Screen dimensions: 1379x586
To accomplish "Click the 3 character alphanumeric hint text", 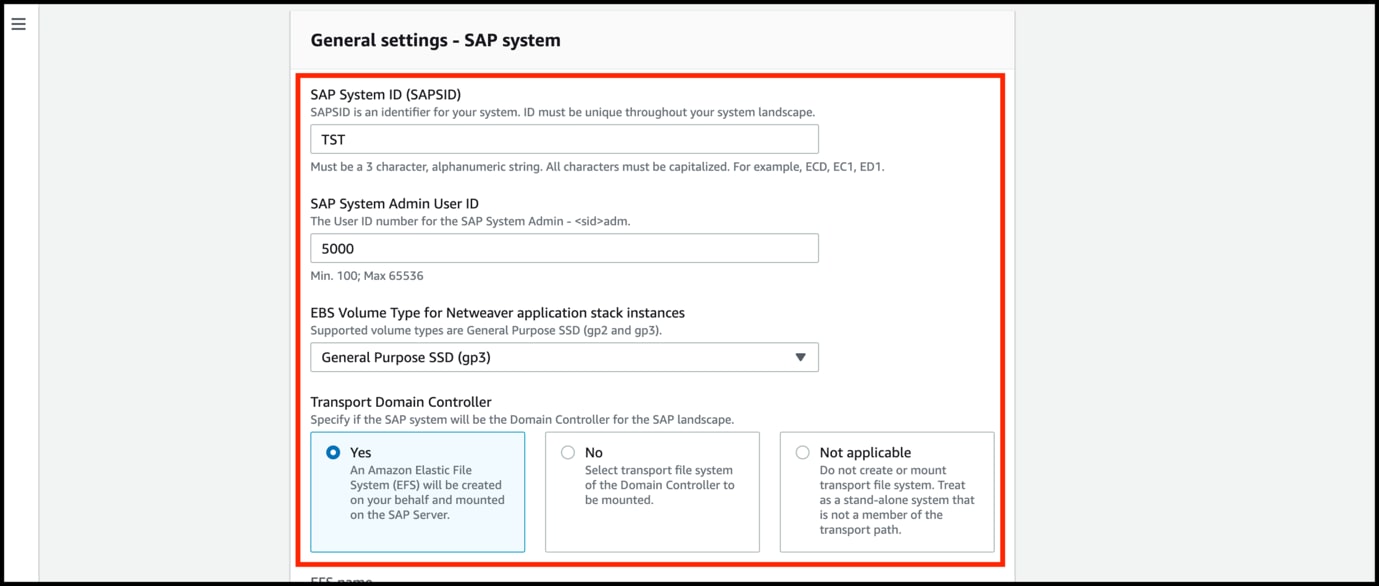I will point(597,167).
